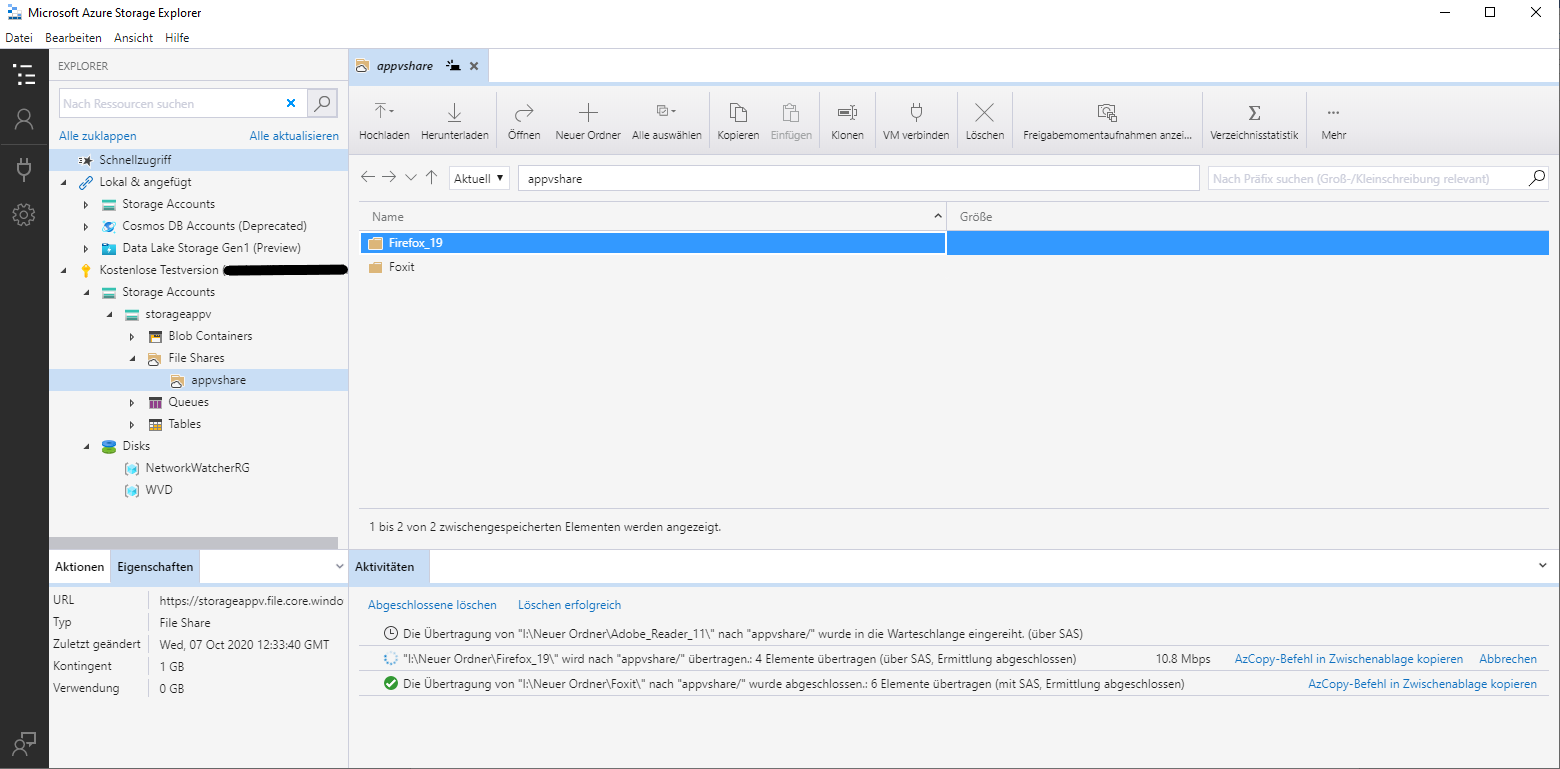This screenshot has width=1560, height=769.
Task: Sort by the Größe column header
Action: [x=1248, y=216]
